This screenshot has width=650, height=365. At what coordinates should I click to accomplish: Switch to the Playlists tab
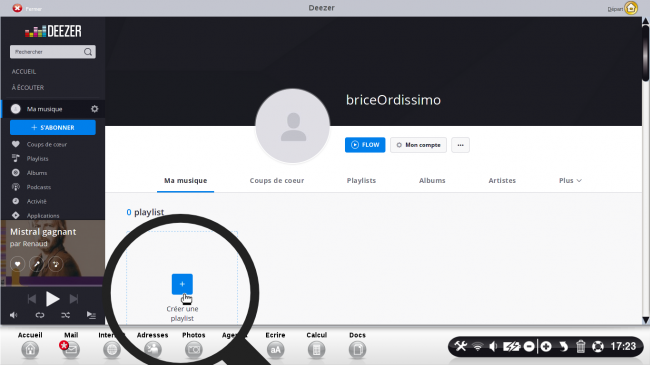(x=361, y=180)
